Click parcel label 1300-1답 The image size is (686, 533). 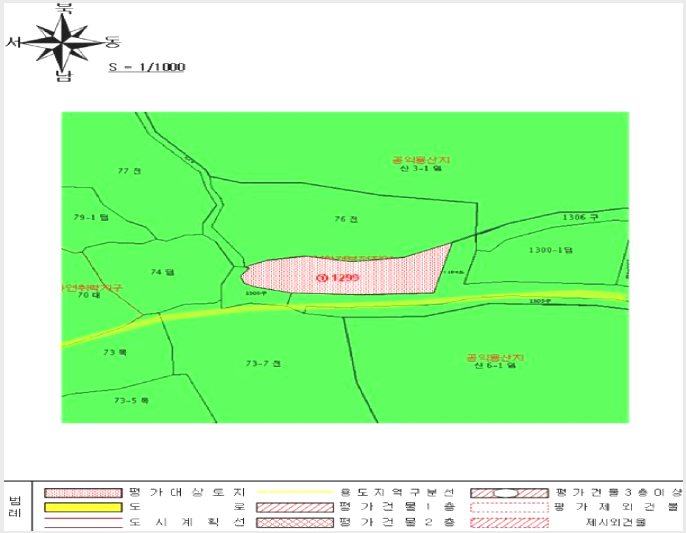point(550,250)
